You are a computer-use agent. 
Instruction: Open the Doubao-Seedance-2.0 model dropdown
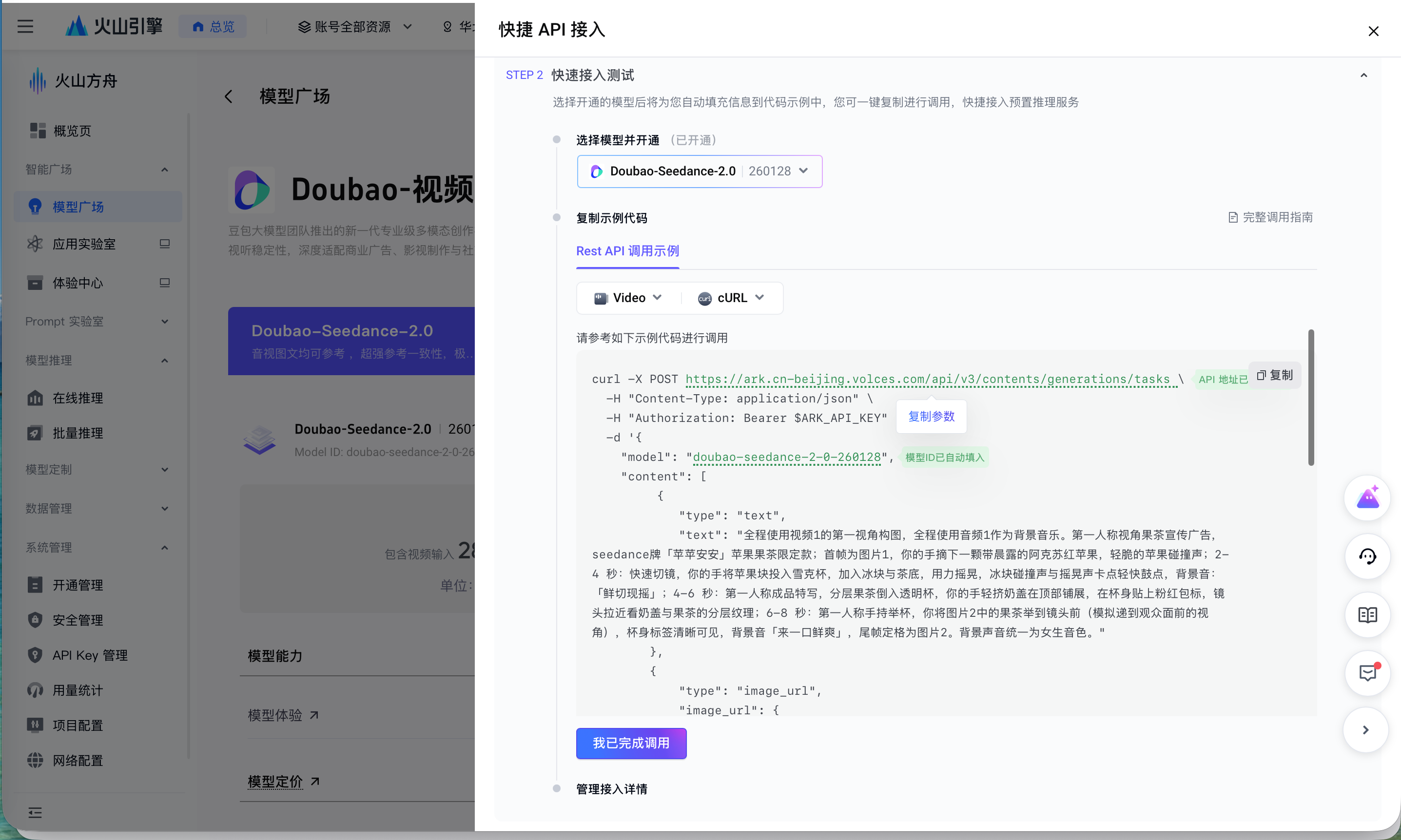tap(699, 171)
